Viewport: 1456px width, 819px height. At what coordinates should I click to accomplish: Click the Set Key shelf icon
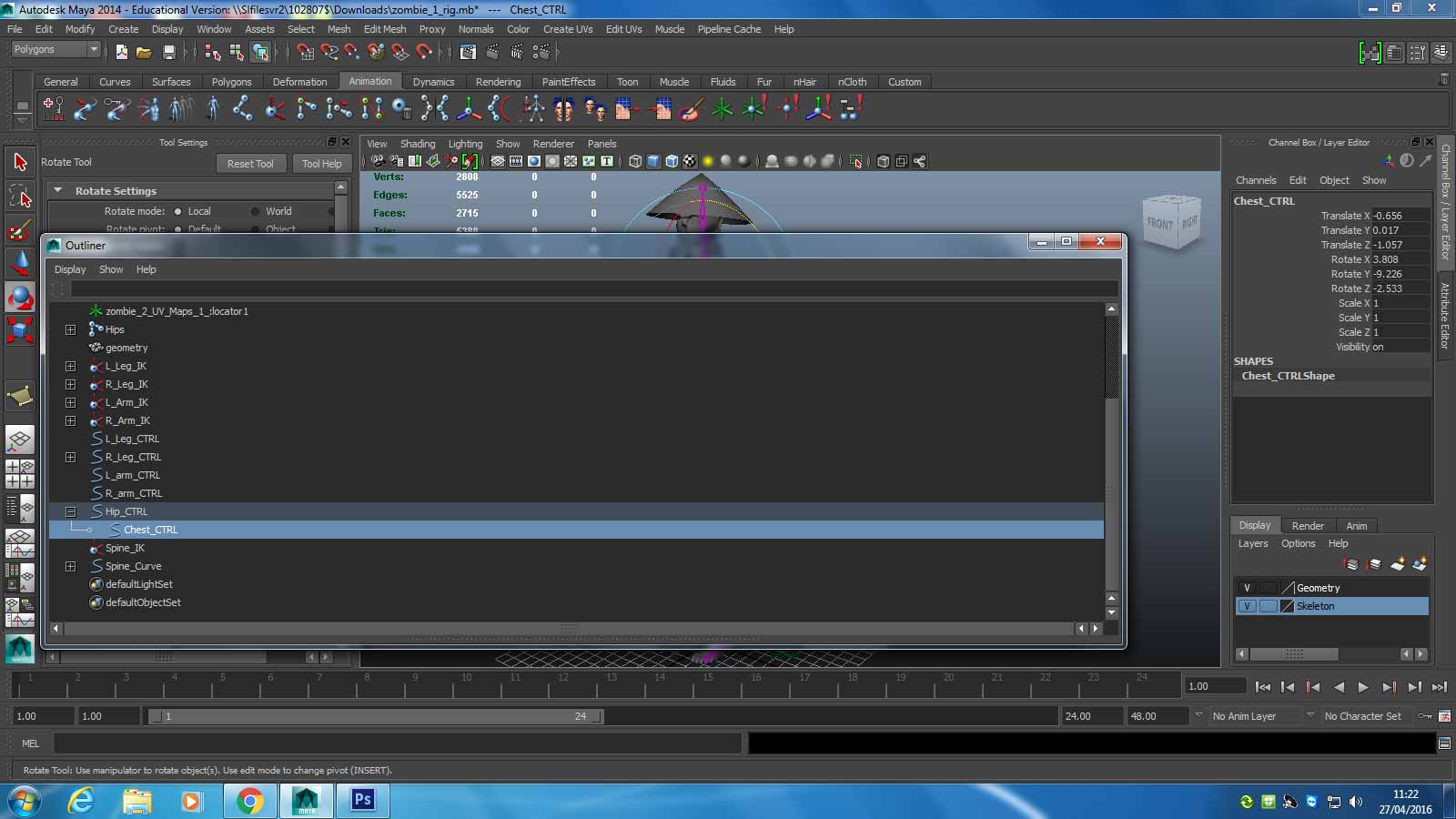tap(54, 109)
